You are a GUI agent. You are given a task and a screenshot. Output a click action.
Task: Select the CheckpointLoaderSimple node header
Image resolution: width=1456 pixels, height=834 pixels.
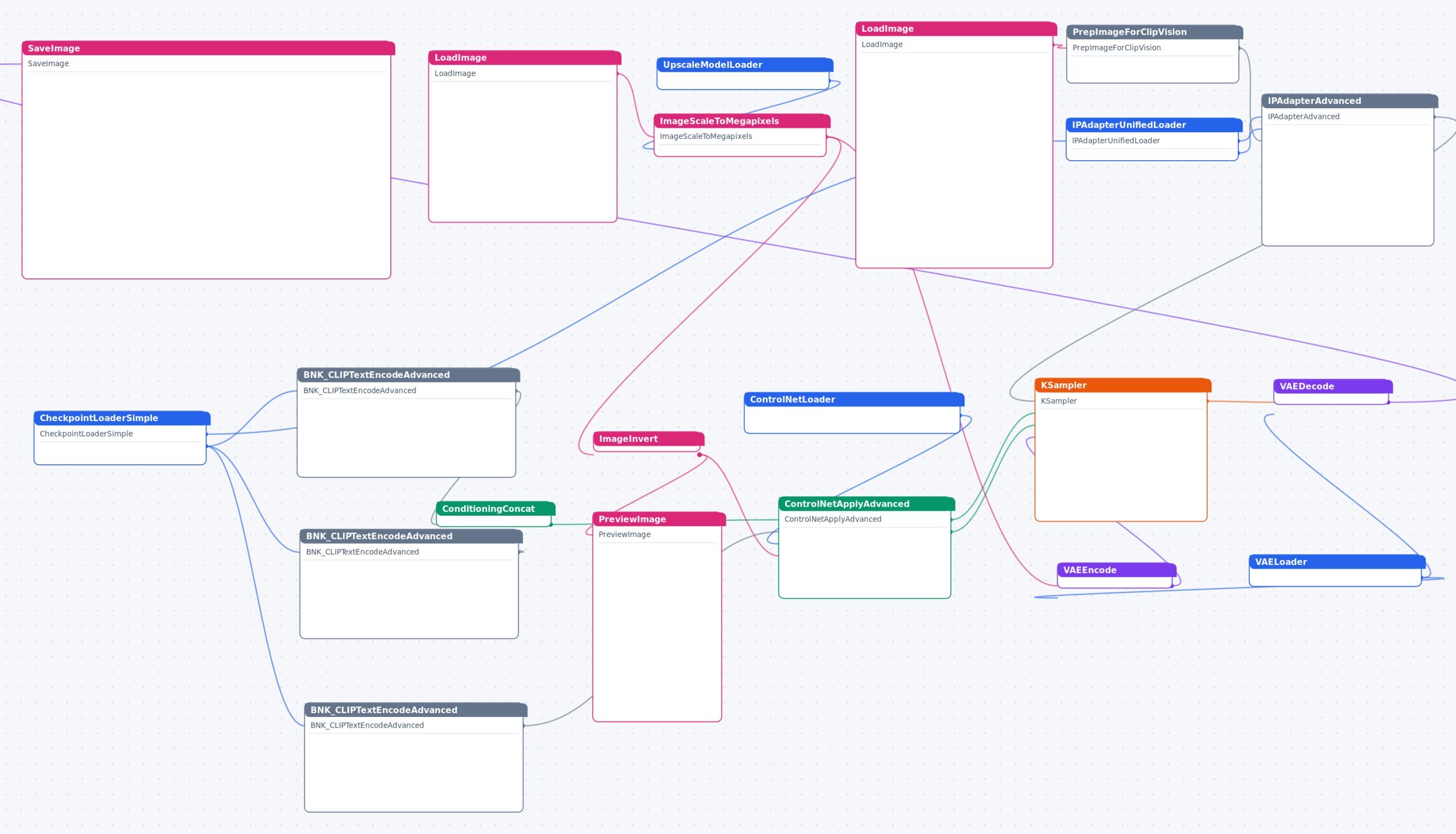(x=122, y=418)
